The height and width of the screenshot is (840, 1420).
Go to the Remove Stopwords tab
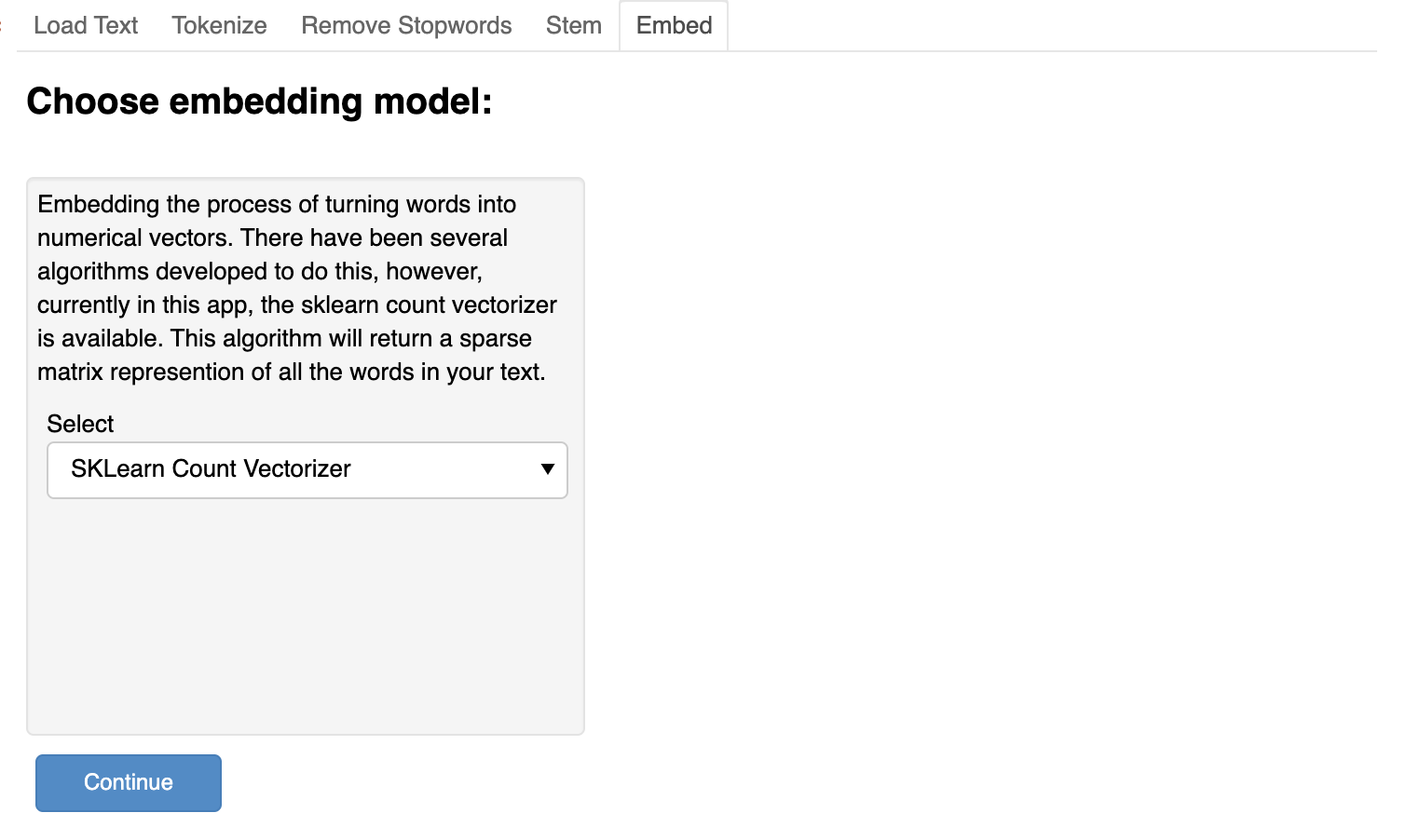click(x=406, y=25)
